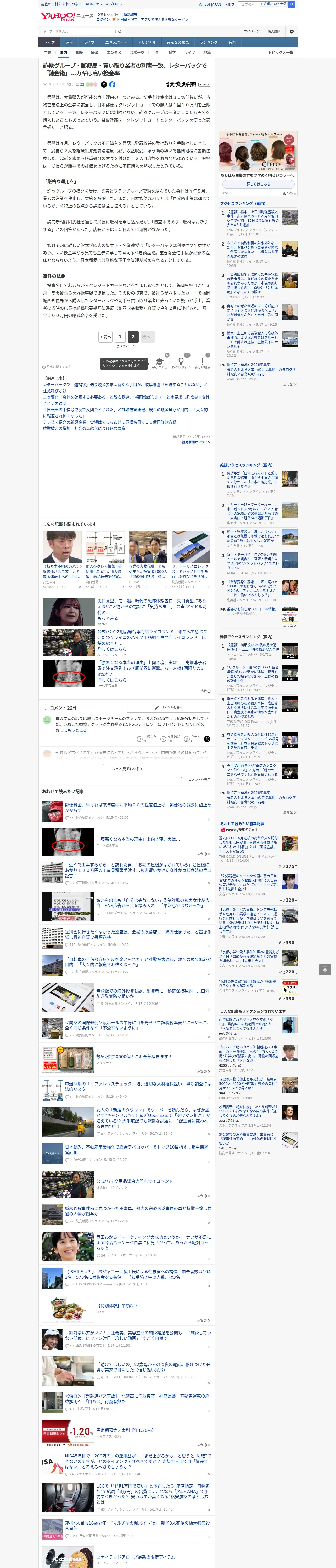The height and width of the screenshot is (1568, 336).
Task: Select the 国際 category tab
Action: tap(79, 52)
